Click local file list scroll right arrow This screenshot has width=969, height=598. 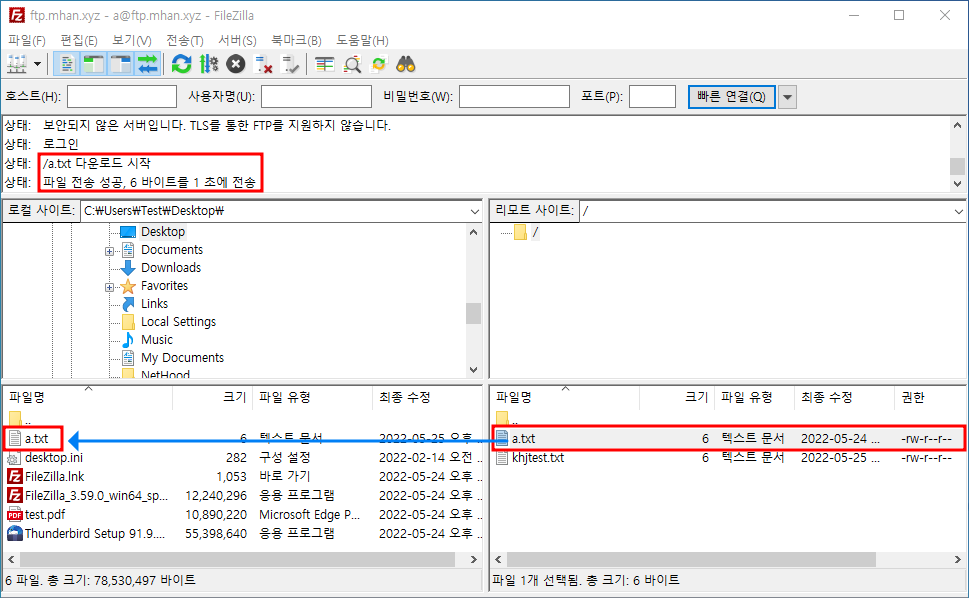pyautogui.click(x=473, y=559)
